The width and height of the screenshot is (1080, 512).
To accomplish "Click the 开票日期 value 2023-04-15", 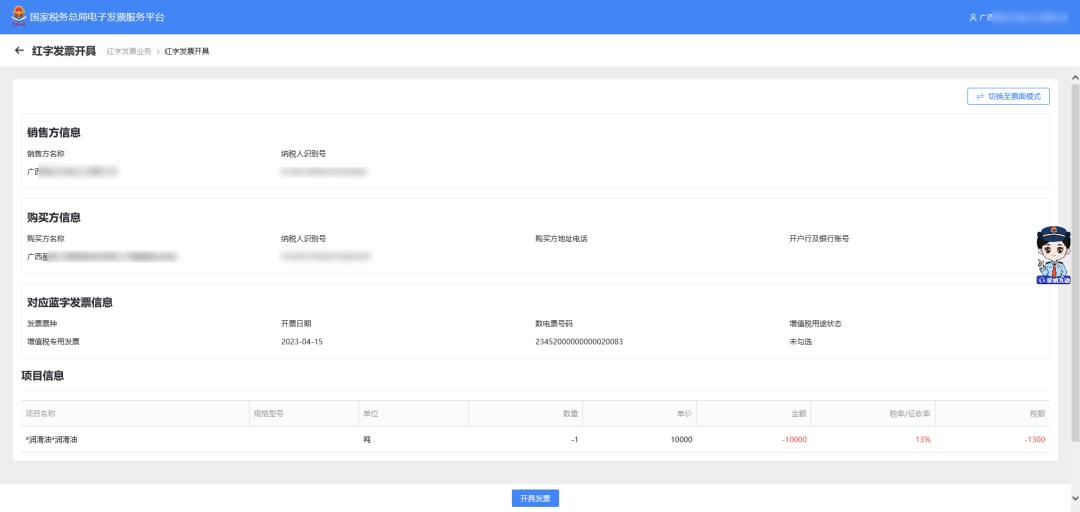I will coord(302,341).
